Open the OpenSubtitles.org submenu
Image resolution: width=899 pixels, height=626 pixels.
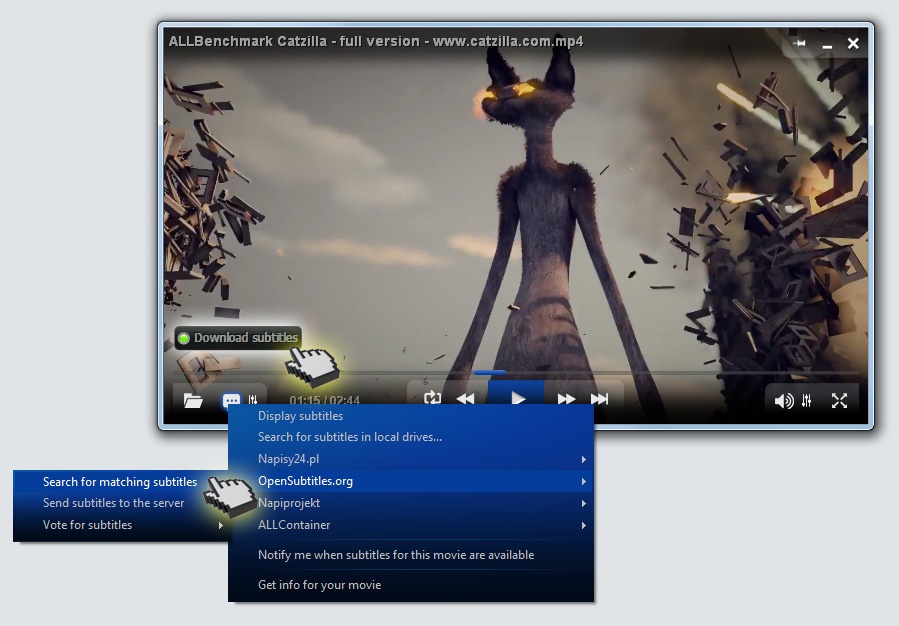point(411,481)
